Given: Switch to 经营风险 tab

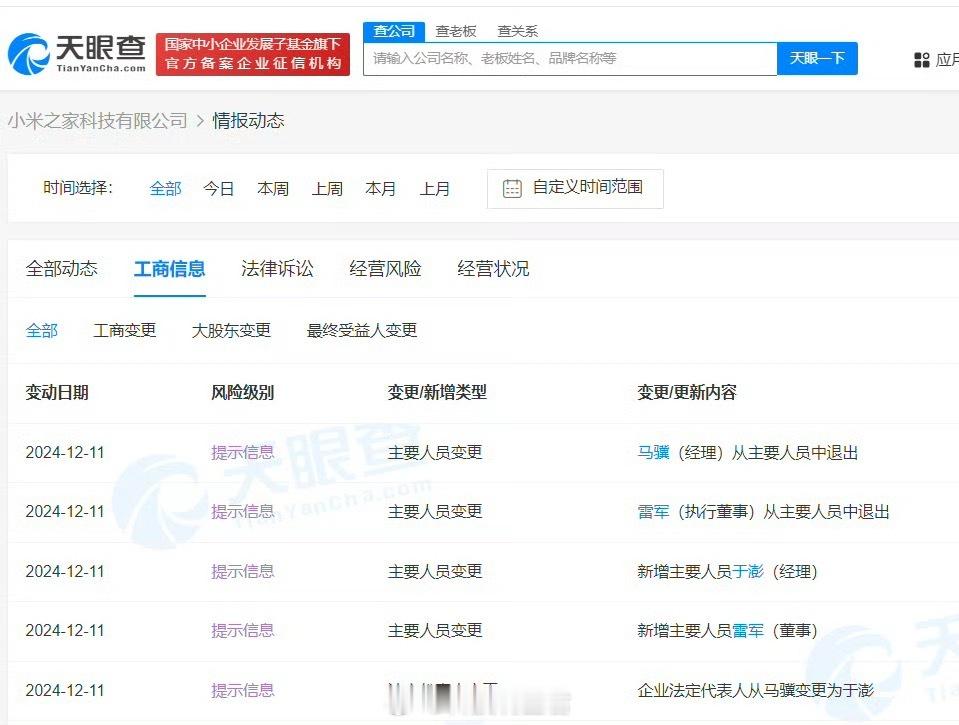Looking at the screenshot, I should point(385,269).
